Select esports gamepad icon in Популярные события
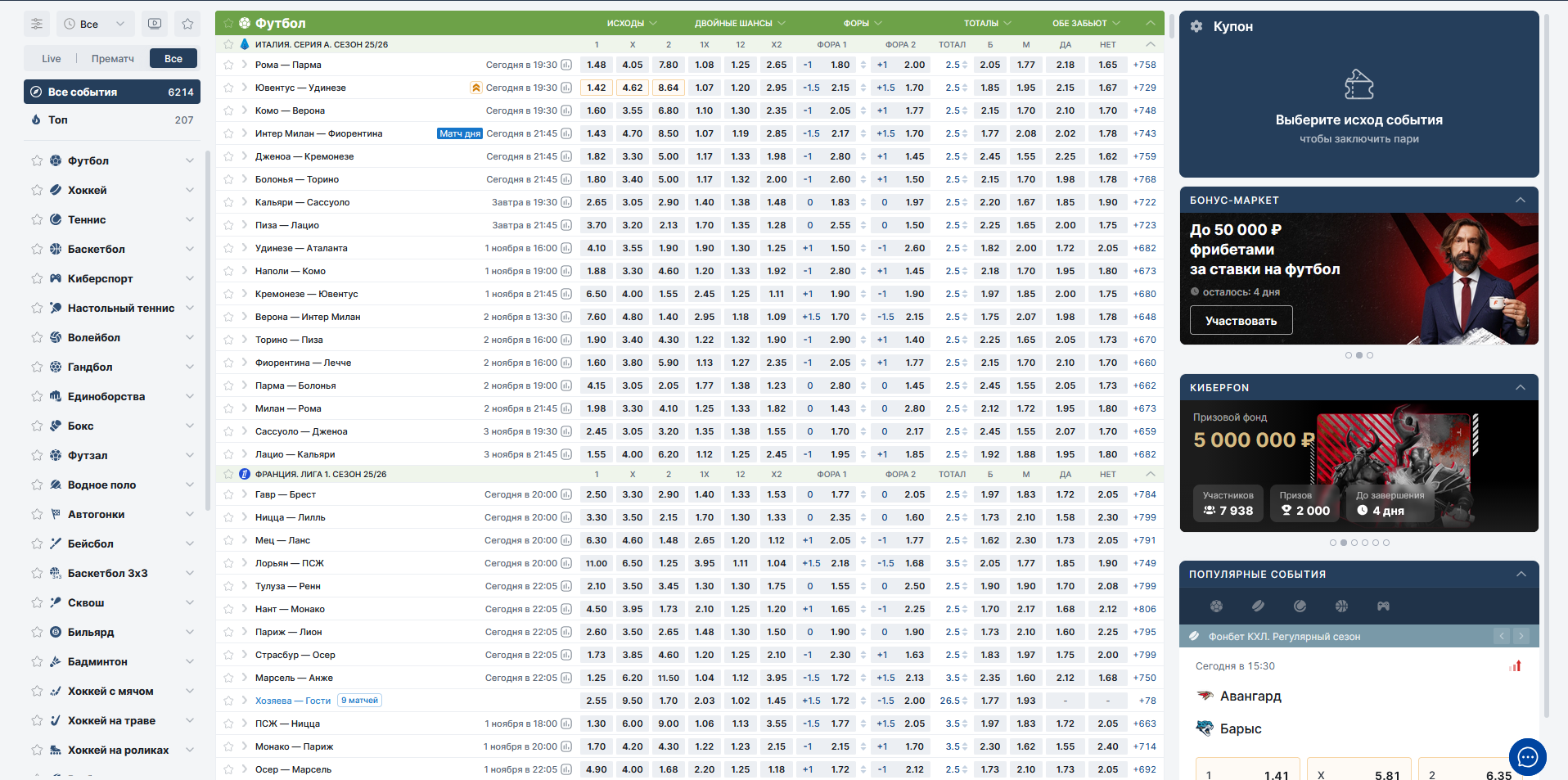The height and width of the screenshot is (780, 1568). click(1383, 606)
